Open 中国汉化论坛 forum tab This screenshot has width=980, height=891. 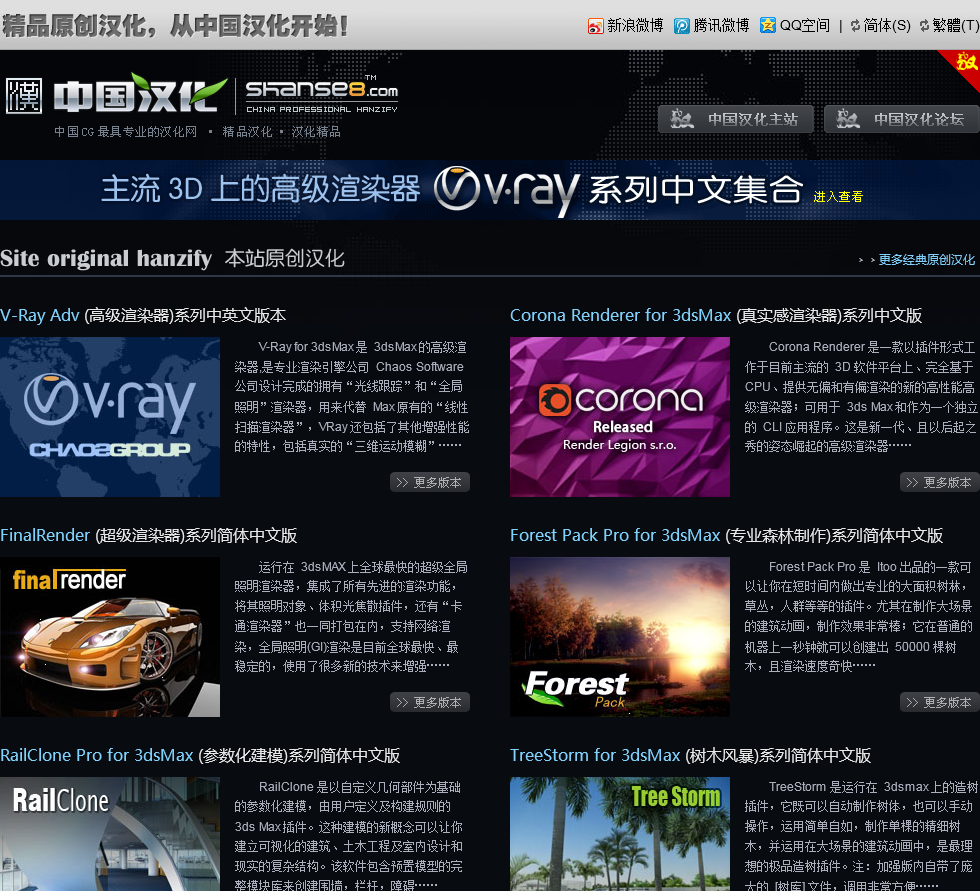click(x=902, y=119)
